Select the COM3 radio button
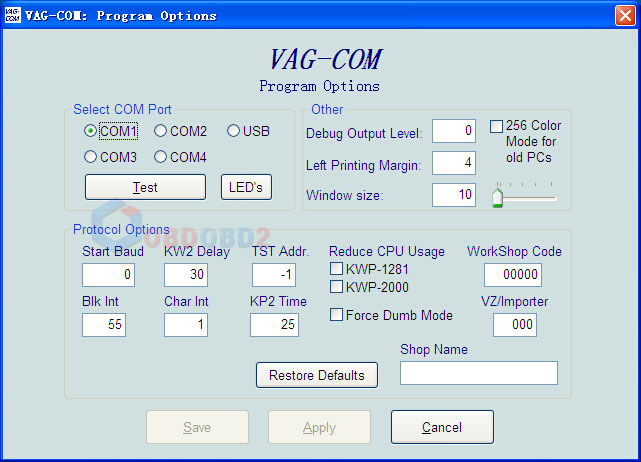Image resolution: width=641 pixels, height=462 pixels. point(91,157)
